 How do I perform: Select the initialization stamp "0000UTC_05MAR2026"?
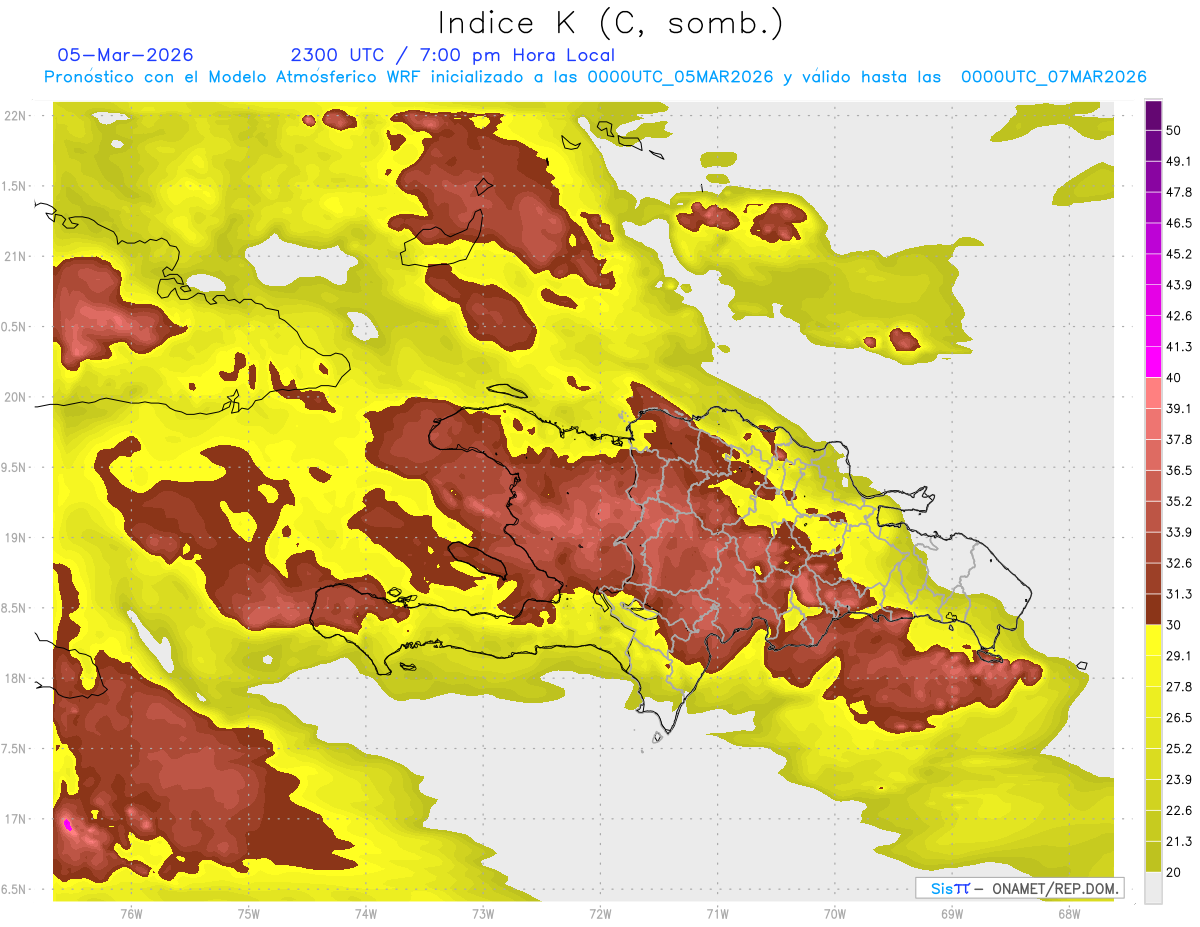680,77
